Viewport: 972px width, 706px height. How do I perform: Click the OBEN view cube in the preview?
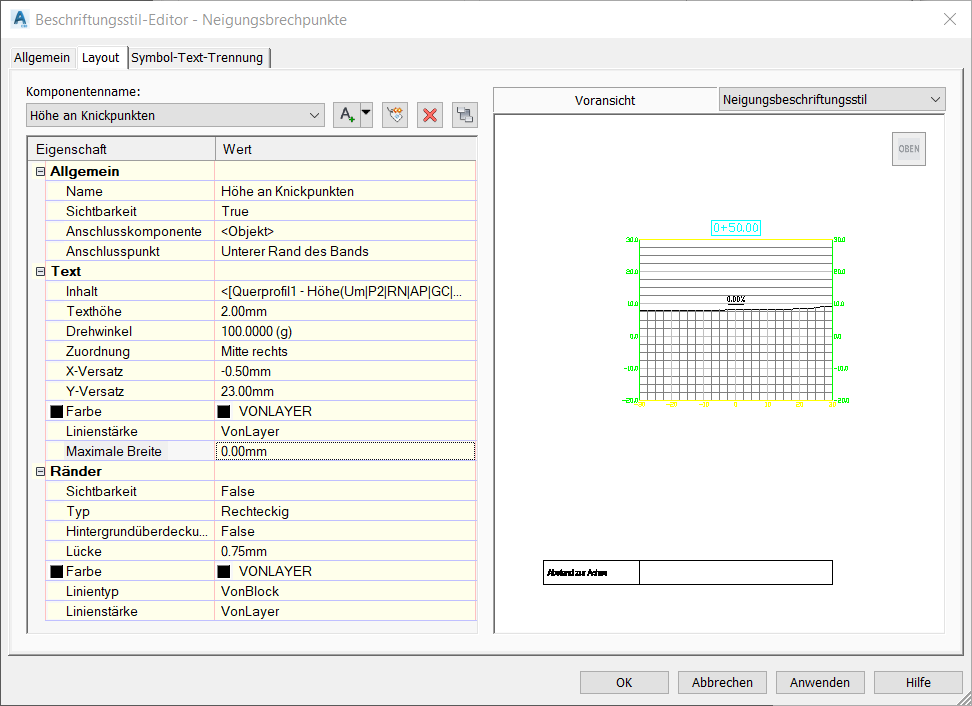908,149
